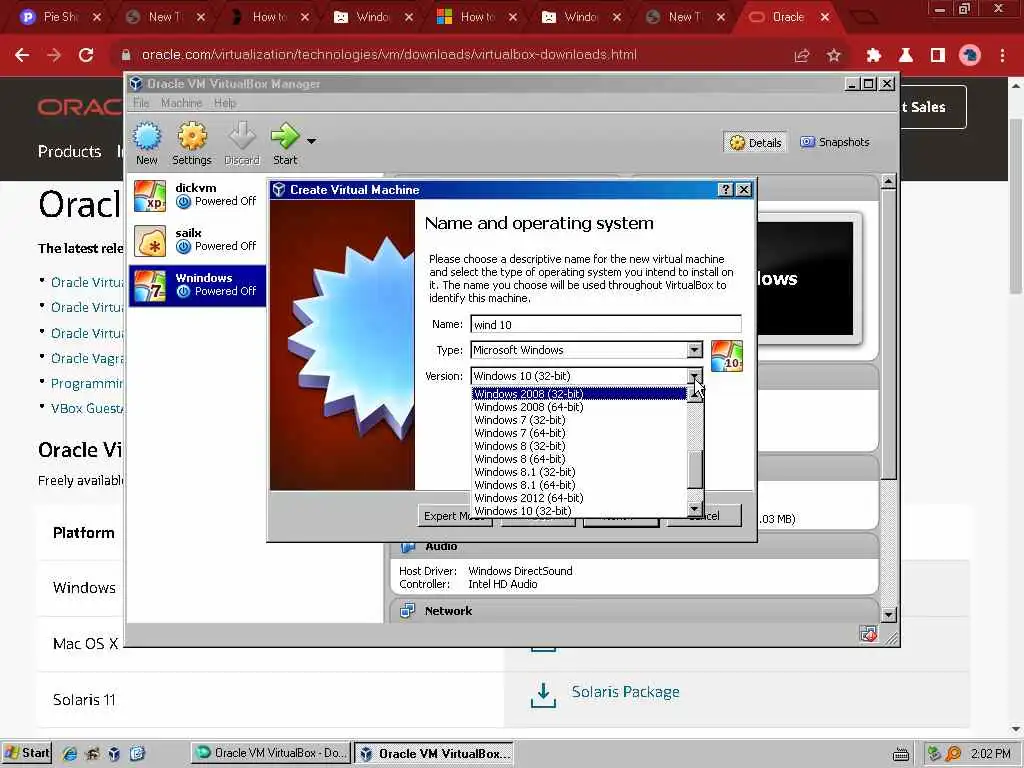The image size is (1024, 768).
Task: Select the Wnindows virtual machine
Action: [197, 285]
